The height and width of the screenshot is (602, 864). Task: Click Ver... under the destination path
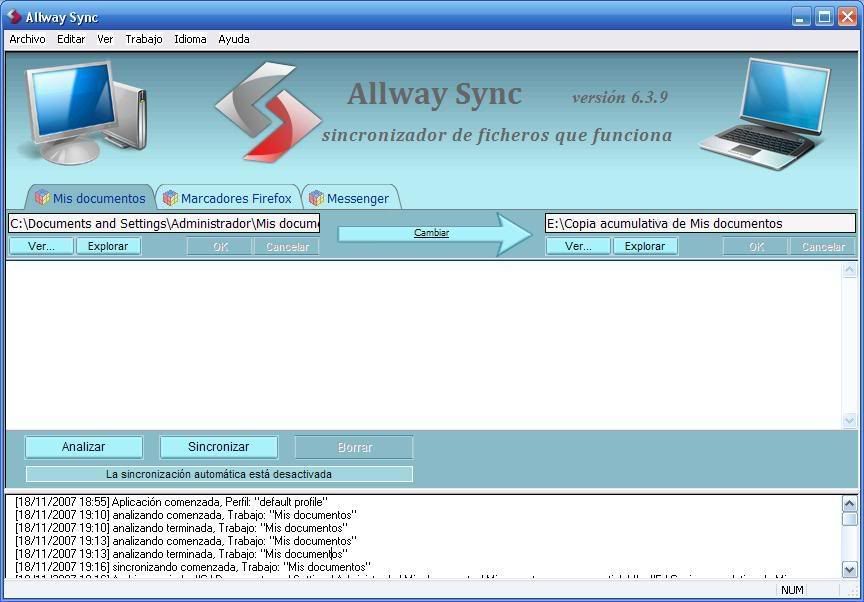(x=579, y=246)
